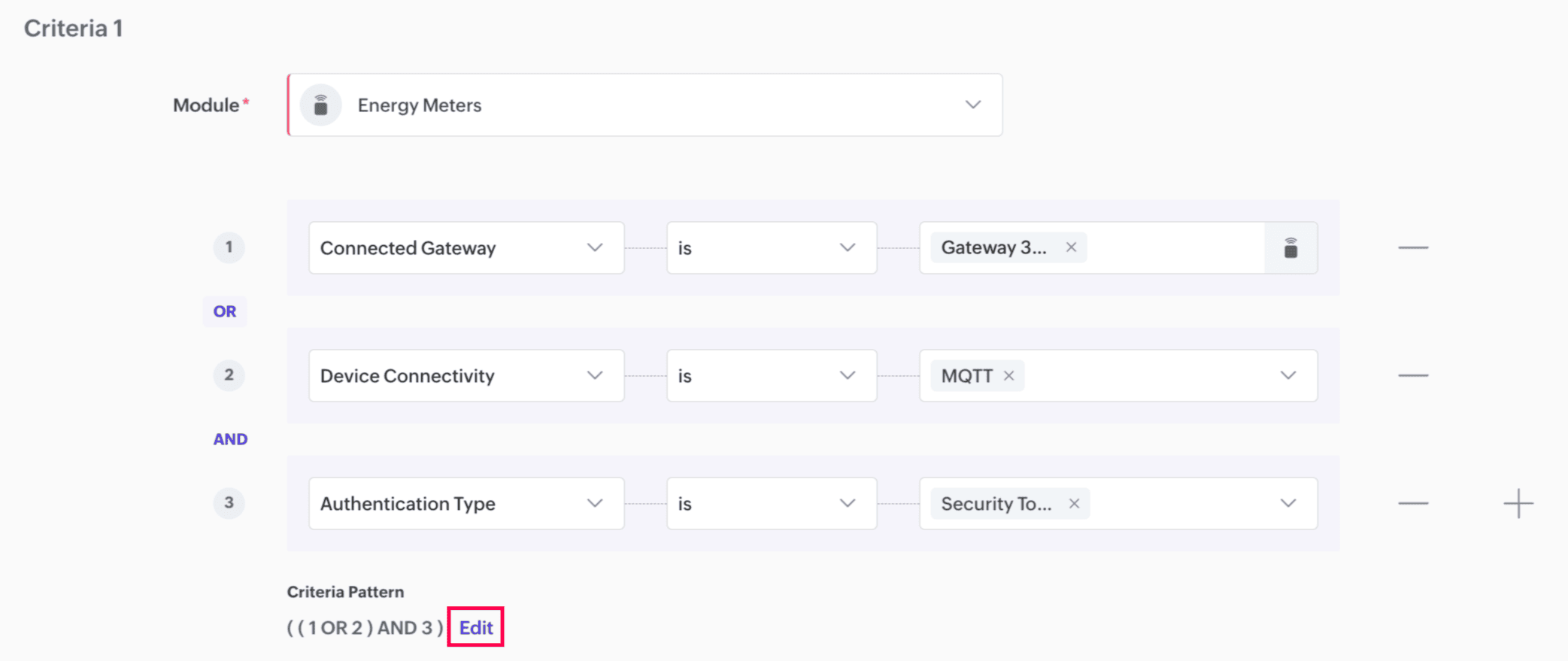Remove the Security To... value tag
Screen dimensions: 1568x661
[x=1074, y=503]
